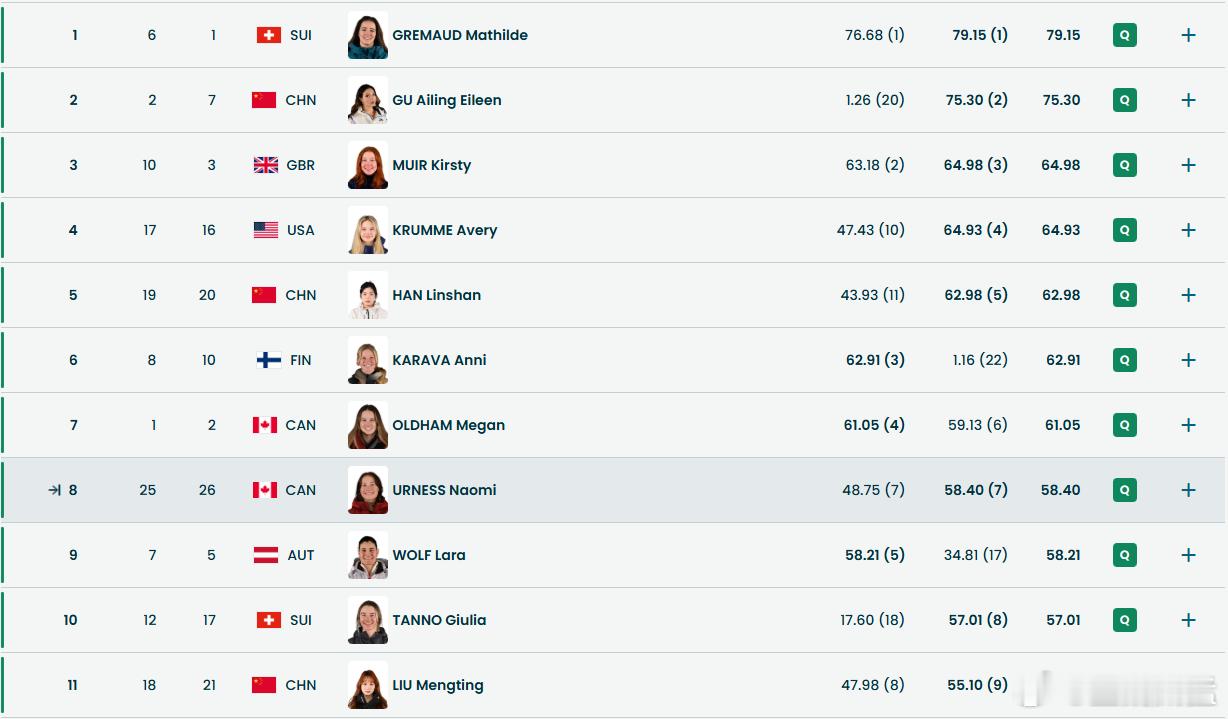This screenshot has width=1228, height=719.
Task: Expand Gu Ailing Eileen's result details
Action: coord(1188,100)
